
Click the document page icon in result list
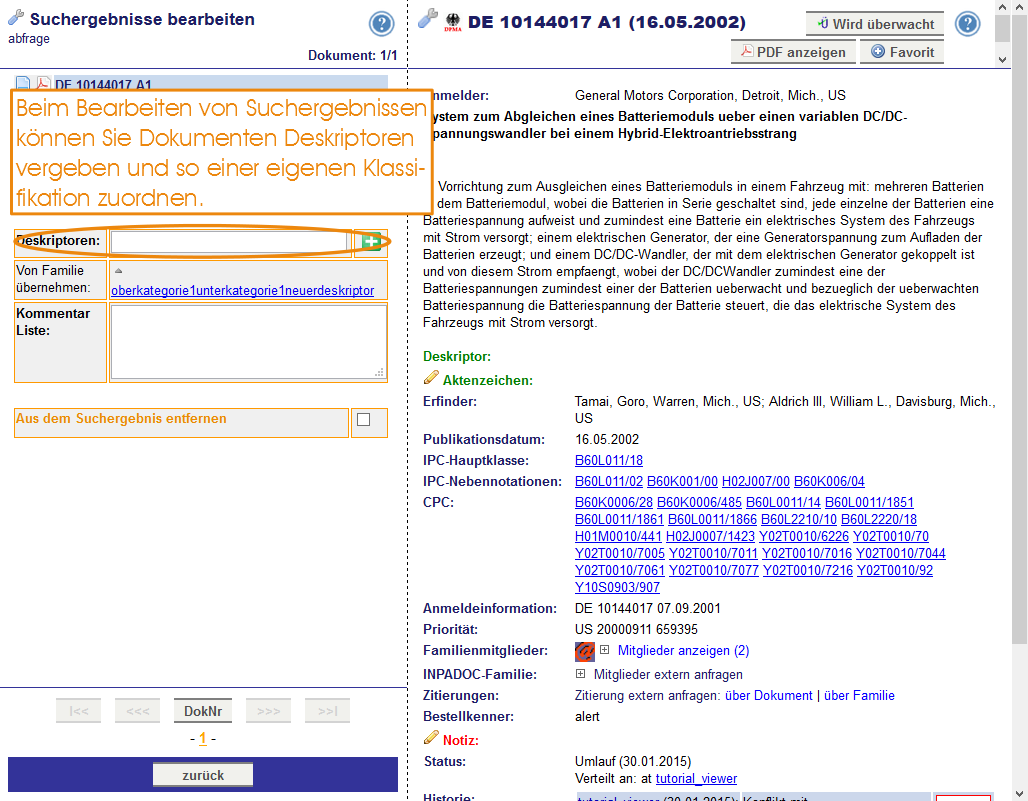coord(23,83)
